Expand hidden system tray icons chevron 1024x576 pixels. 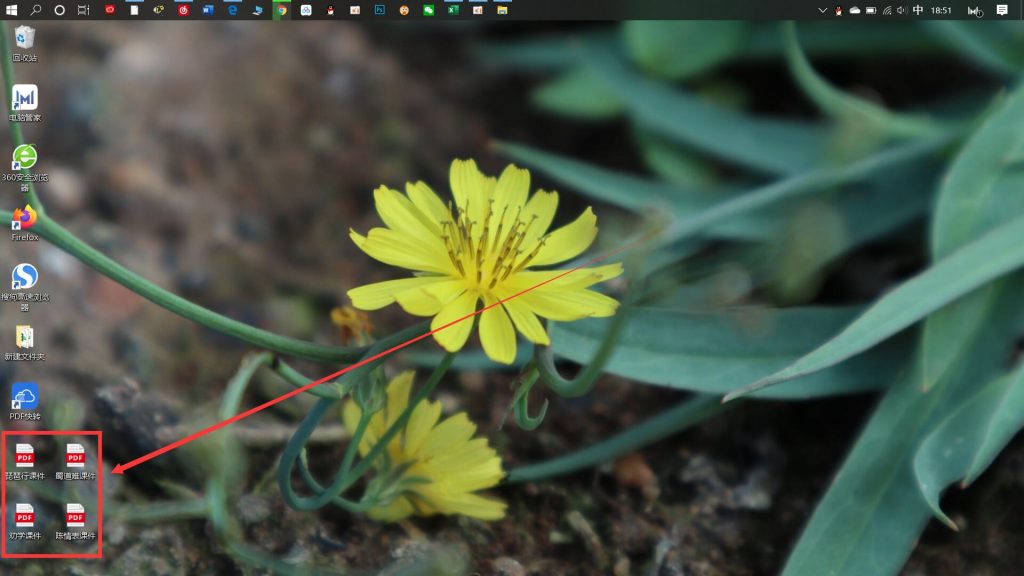822,10
